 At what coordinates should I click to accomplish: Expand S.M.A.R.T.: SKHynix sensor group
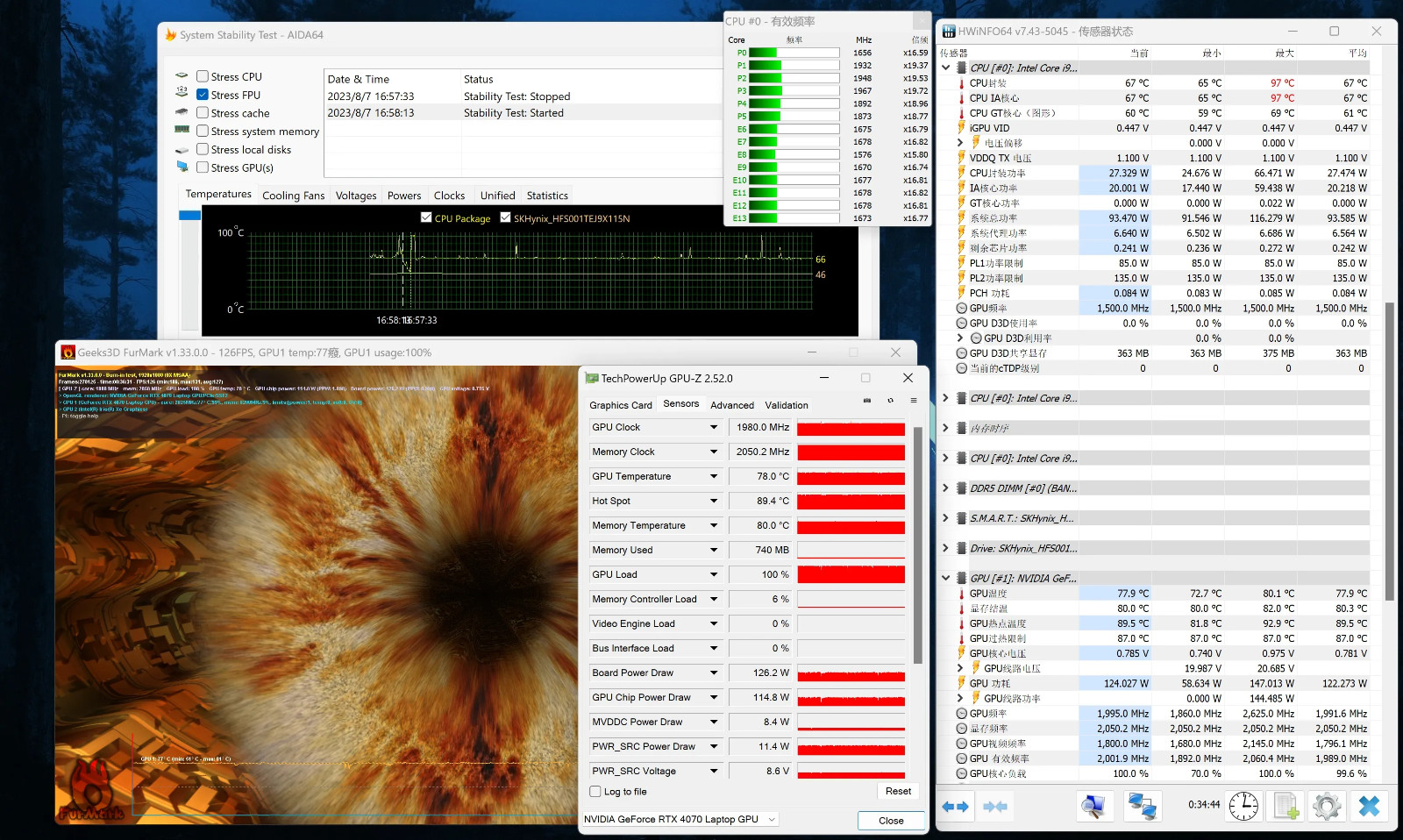click(945, 518)
